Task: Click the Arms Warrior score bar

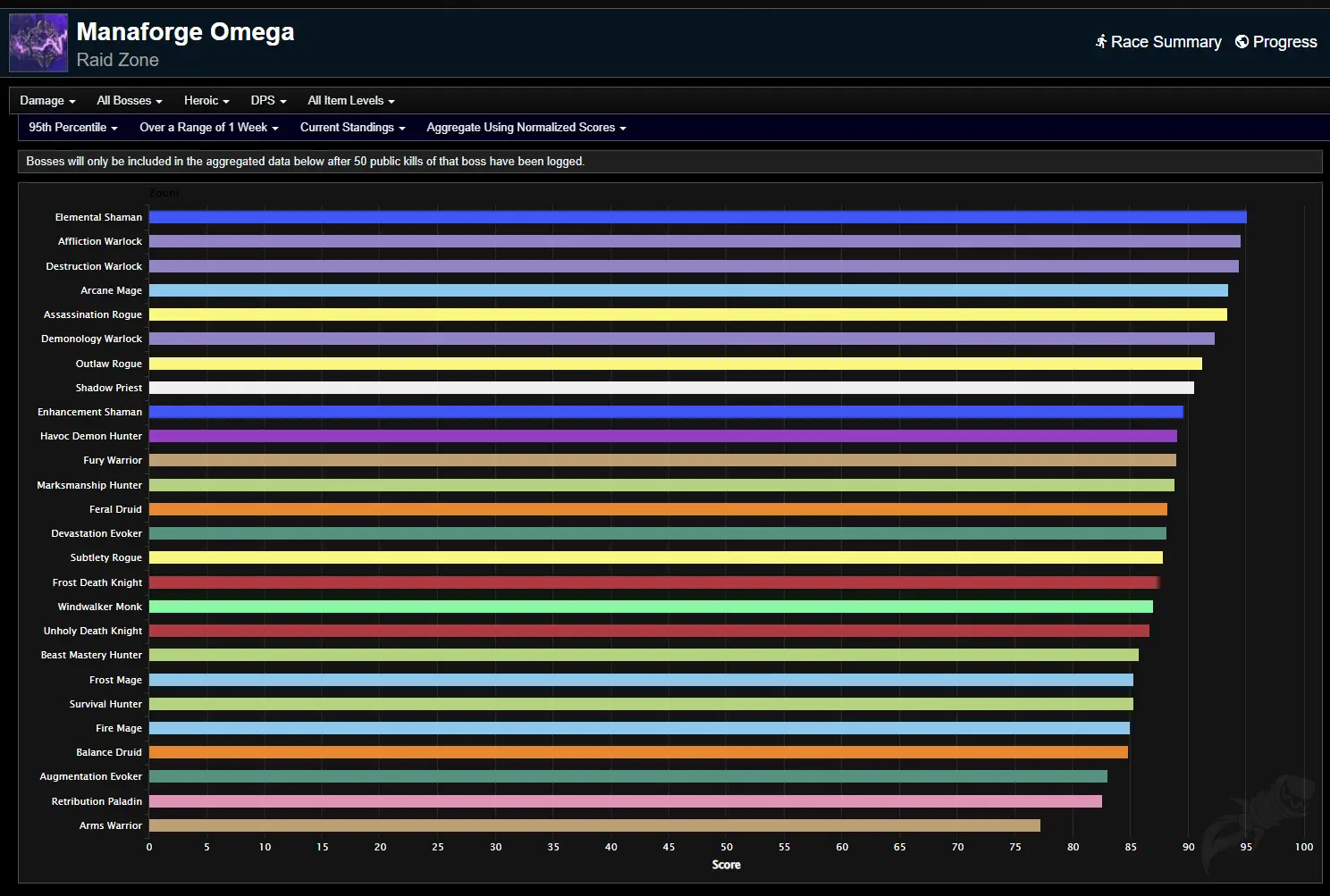Action: pos(594,825)
